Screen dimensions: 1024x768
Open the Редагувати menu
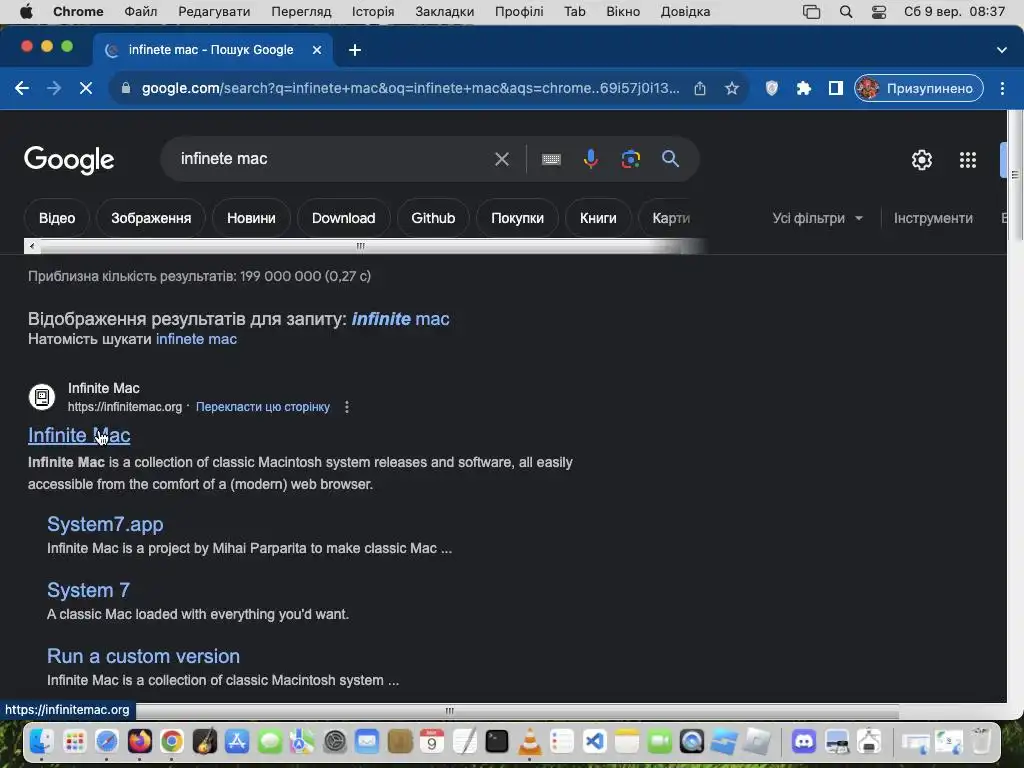(214, 12)
